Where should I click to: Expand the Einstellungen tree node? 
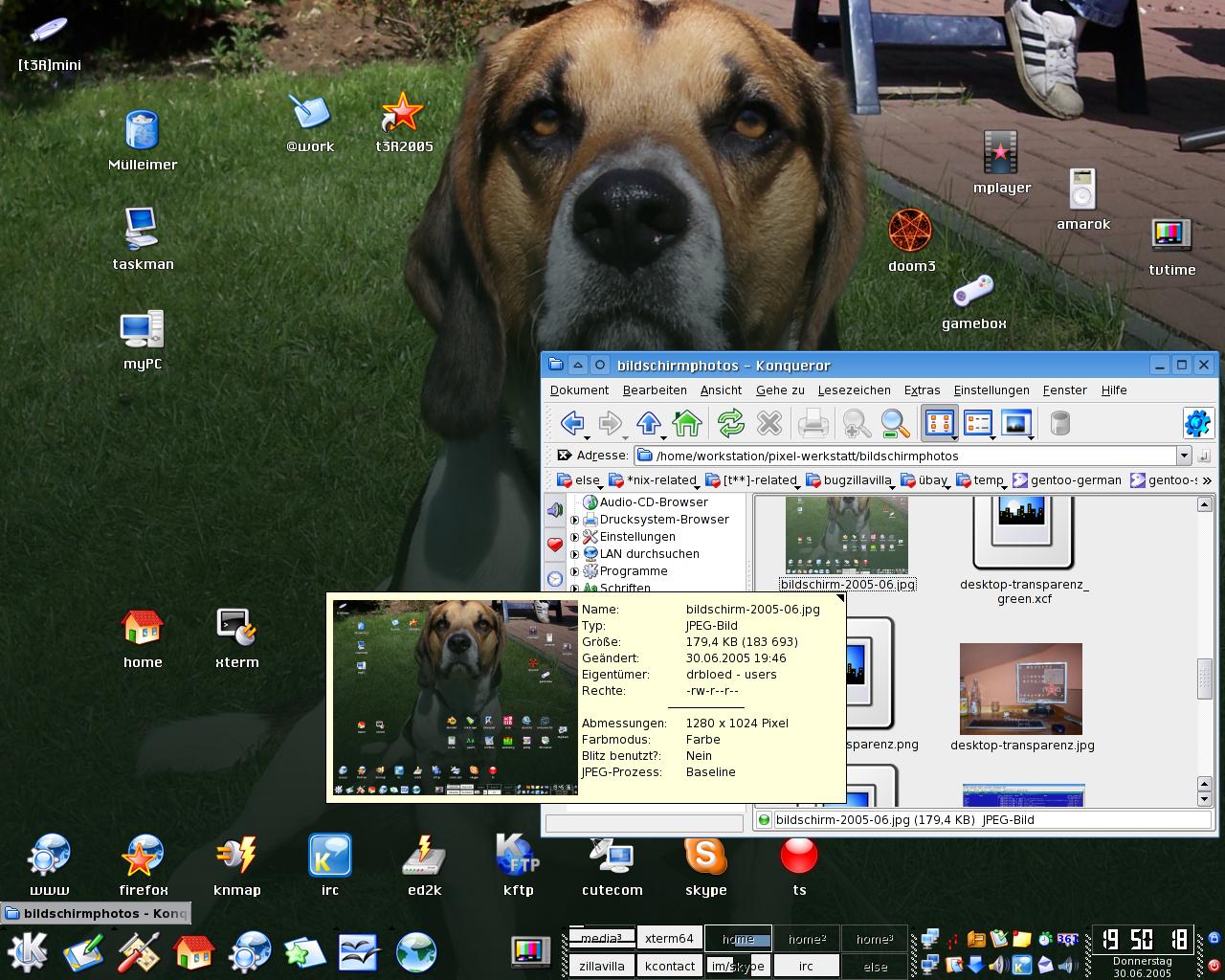(x=575, y=537)
